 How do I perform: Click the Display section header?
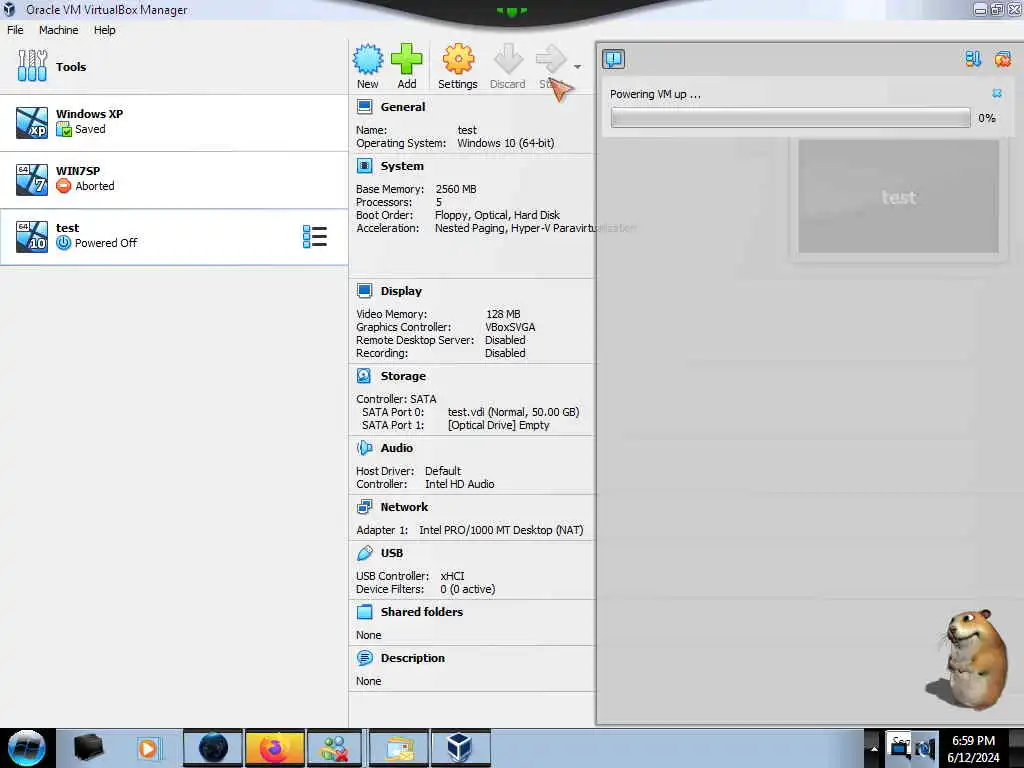(401, 291)
